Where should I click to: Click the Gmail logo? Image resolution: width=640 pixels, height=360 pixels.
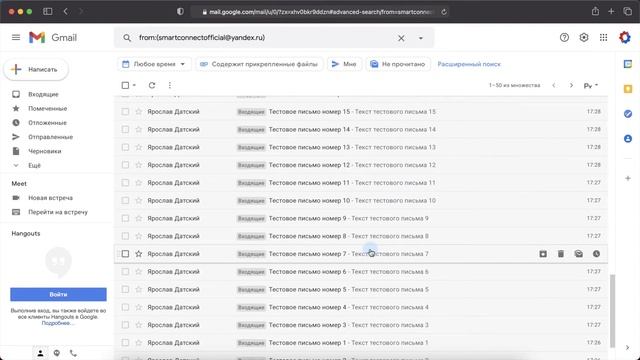coord(53,38)
